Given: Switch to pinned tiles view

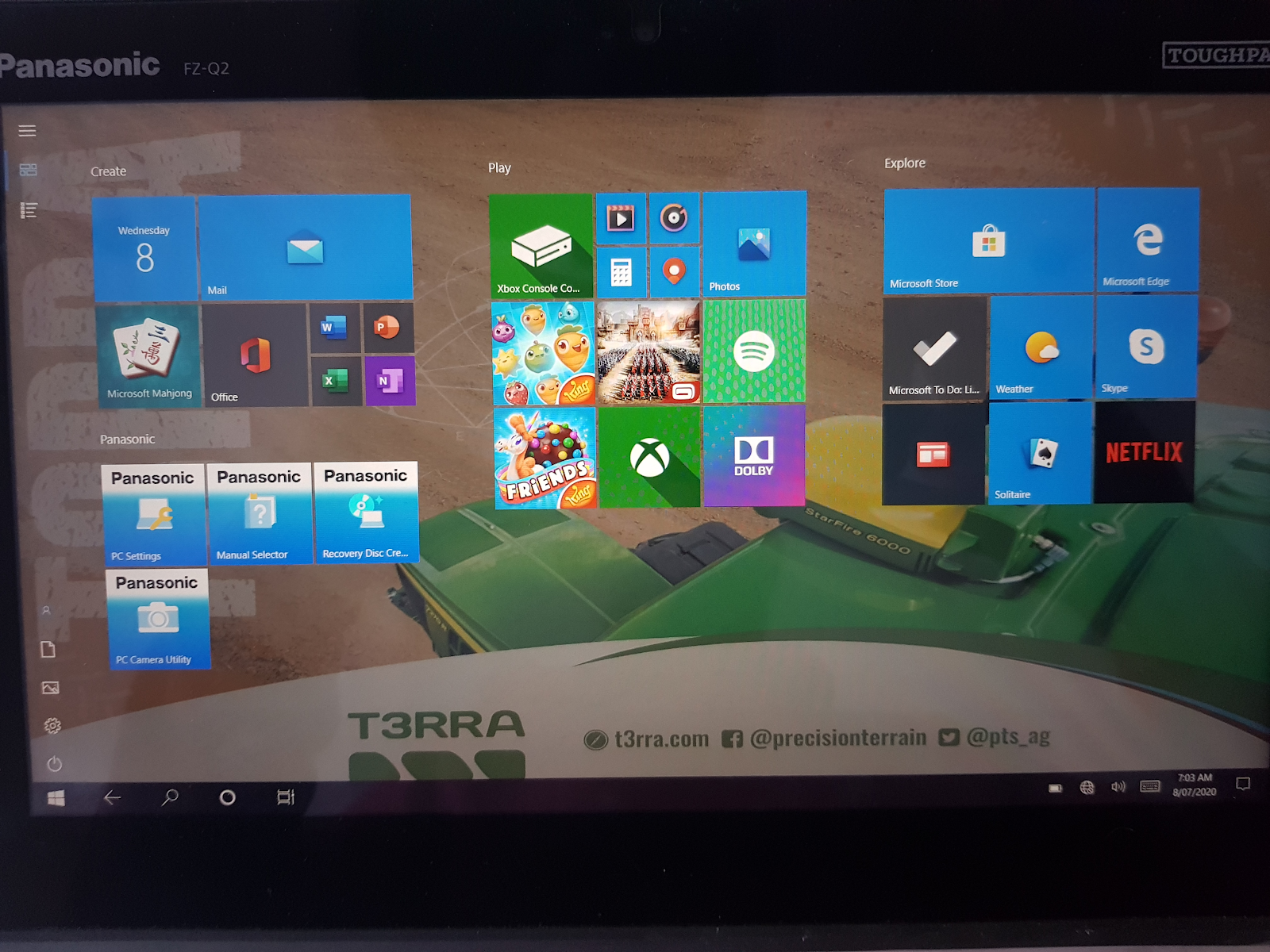Looking at the screenshot, I should click(28, 170).
